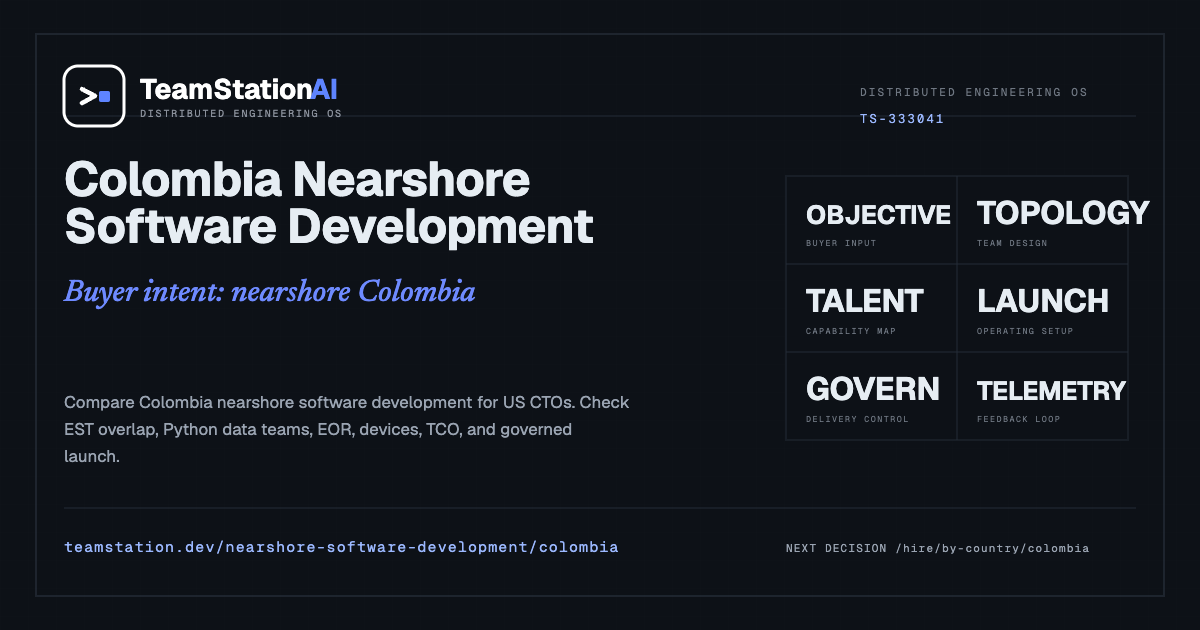Viewport: 1200px width, 630px height.
Task: Select the TELEMETRY grid cell
Action: 1043,396
